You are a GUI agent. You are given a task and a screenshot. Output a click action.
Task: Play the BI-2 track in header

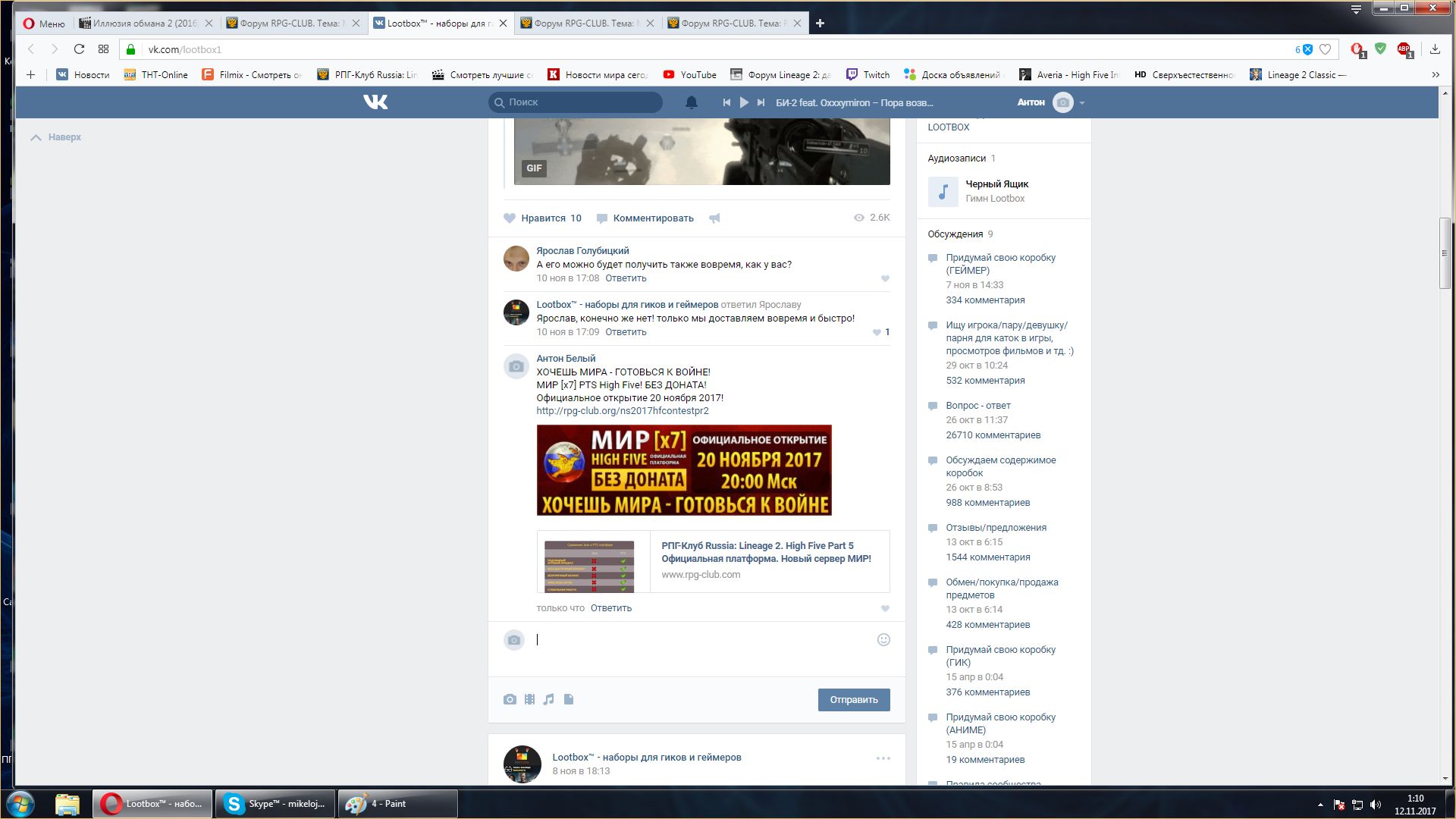coord(744,102)
